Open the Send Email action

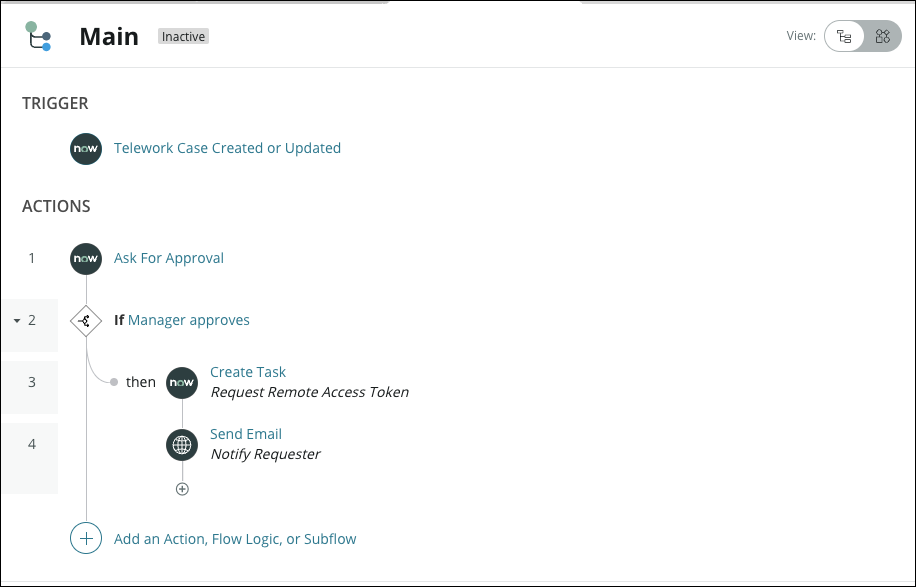[x=246, y=434]
